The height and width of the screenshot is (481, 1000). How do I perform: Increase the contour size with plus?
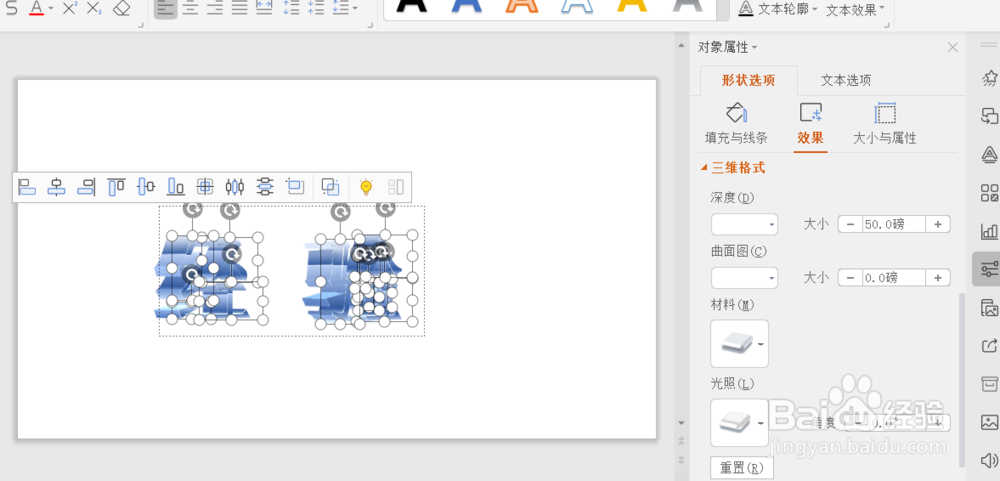[x=938, y=278]
